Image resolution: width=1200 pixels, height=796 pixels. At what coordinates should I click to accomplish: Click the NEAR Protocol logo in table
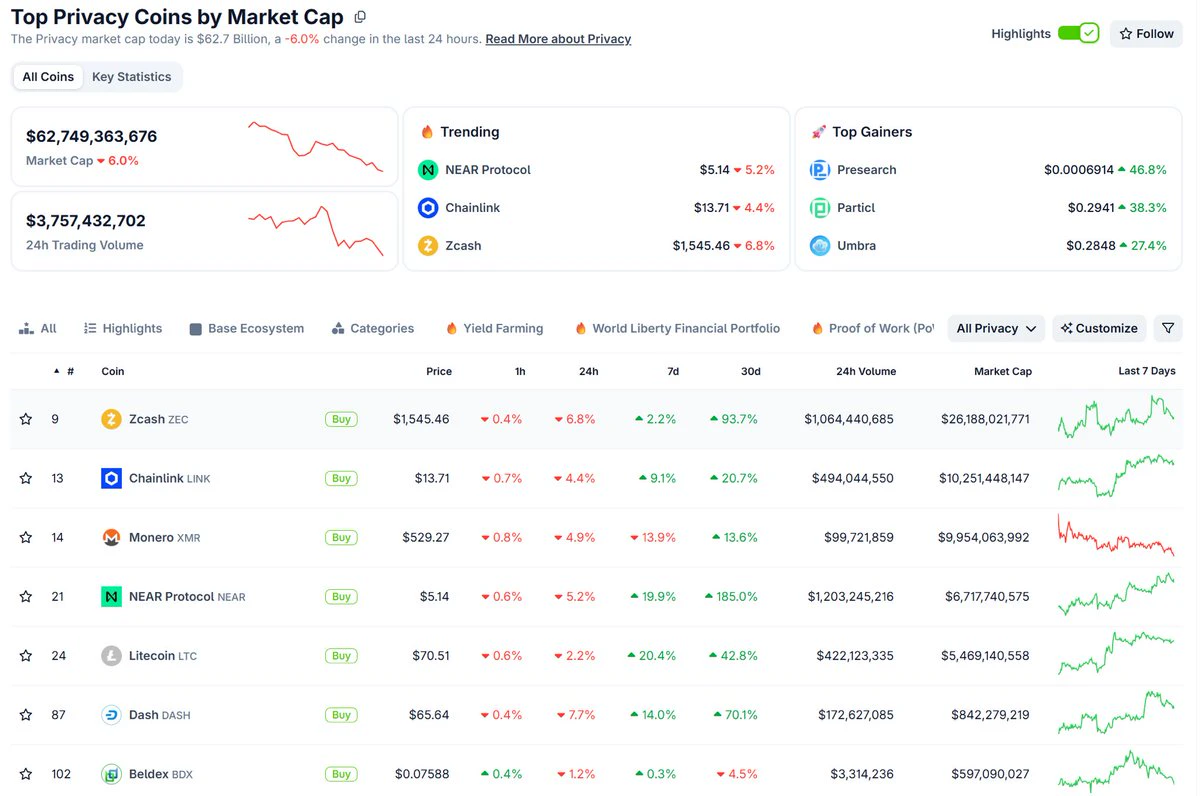pos(111,596)
